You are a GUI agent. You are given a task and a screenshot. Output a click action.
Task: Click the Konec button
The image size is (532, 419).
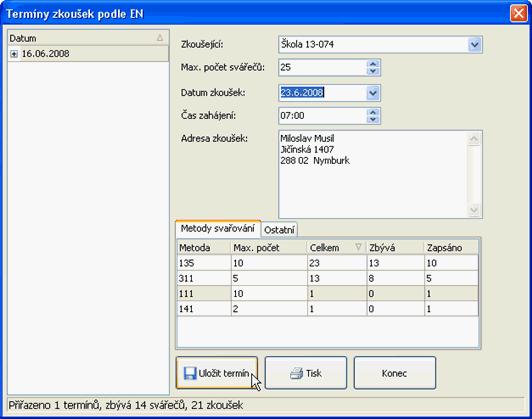pyautogui.click(x=395, y=373)
